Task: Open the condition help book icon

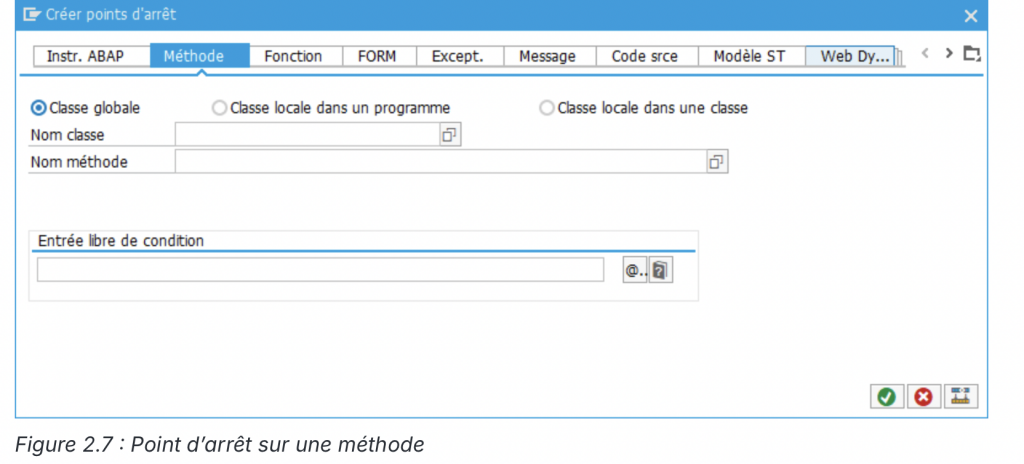Action: click(661, 270)
